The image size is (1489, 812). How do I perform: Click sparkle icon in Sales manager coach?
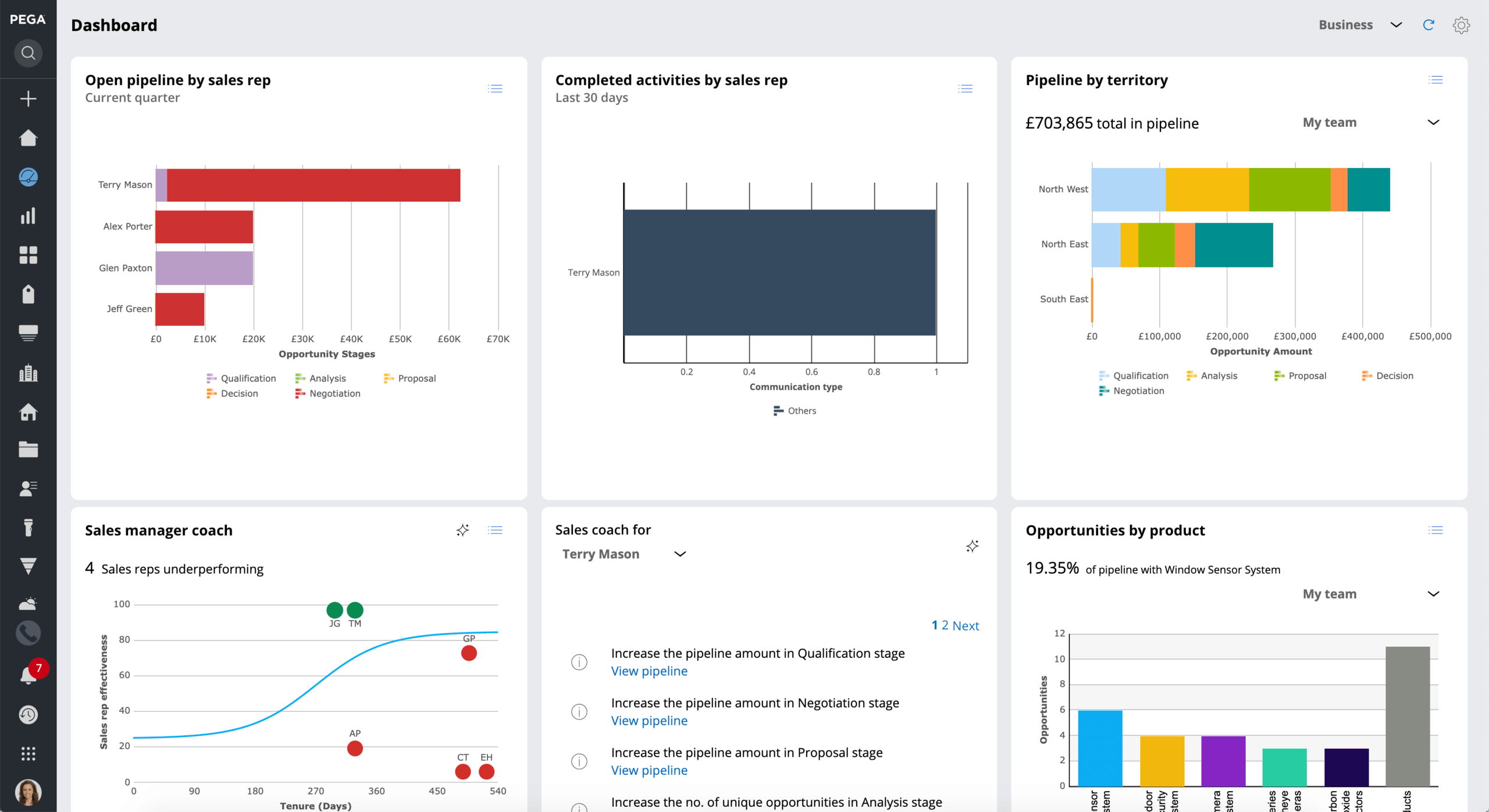click(462, 530)
